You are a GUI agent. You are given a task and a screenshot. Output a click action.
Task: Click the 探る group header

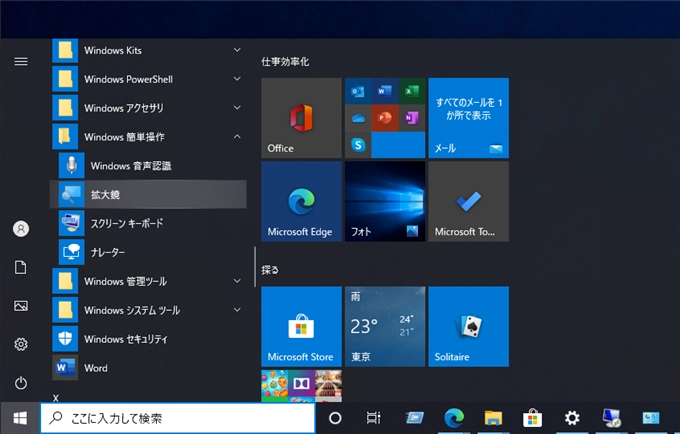click(x=270, y=270)
